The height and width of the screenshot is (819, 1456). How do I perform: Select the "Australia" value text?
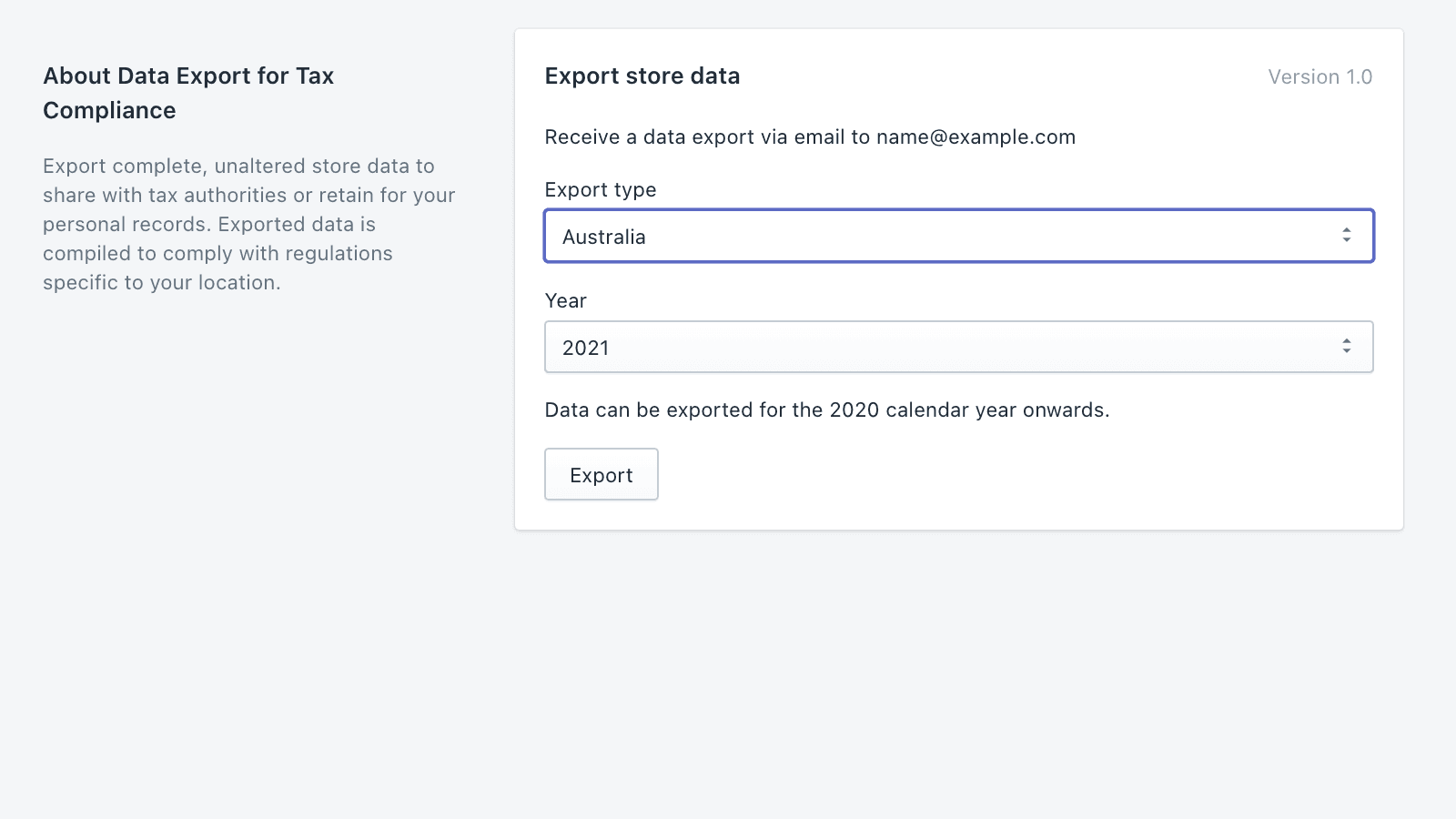tap(604, 238)
